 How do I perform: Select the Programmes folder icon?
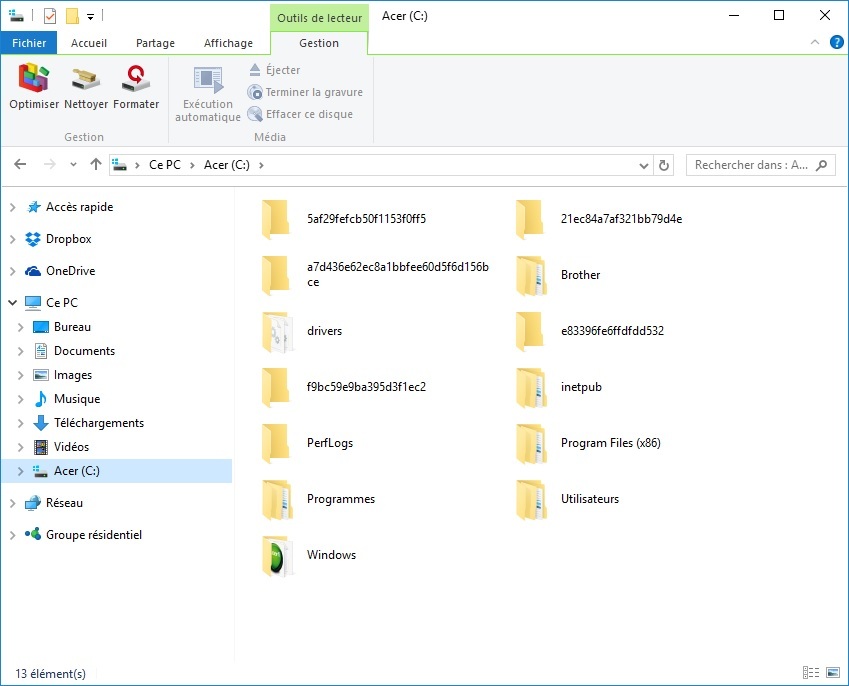pyautogui.click(x=277, y=500)
